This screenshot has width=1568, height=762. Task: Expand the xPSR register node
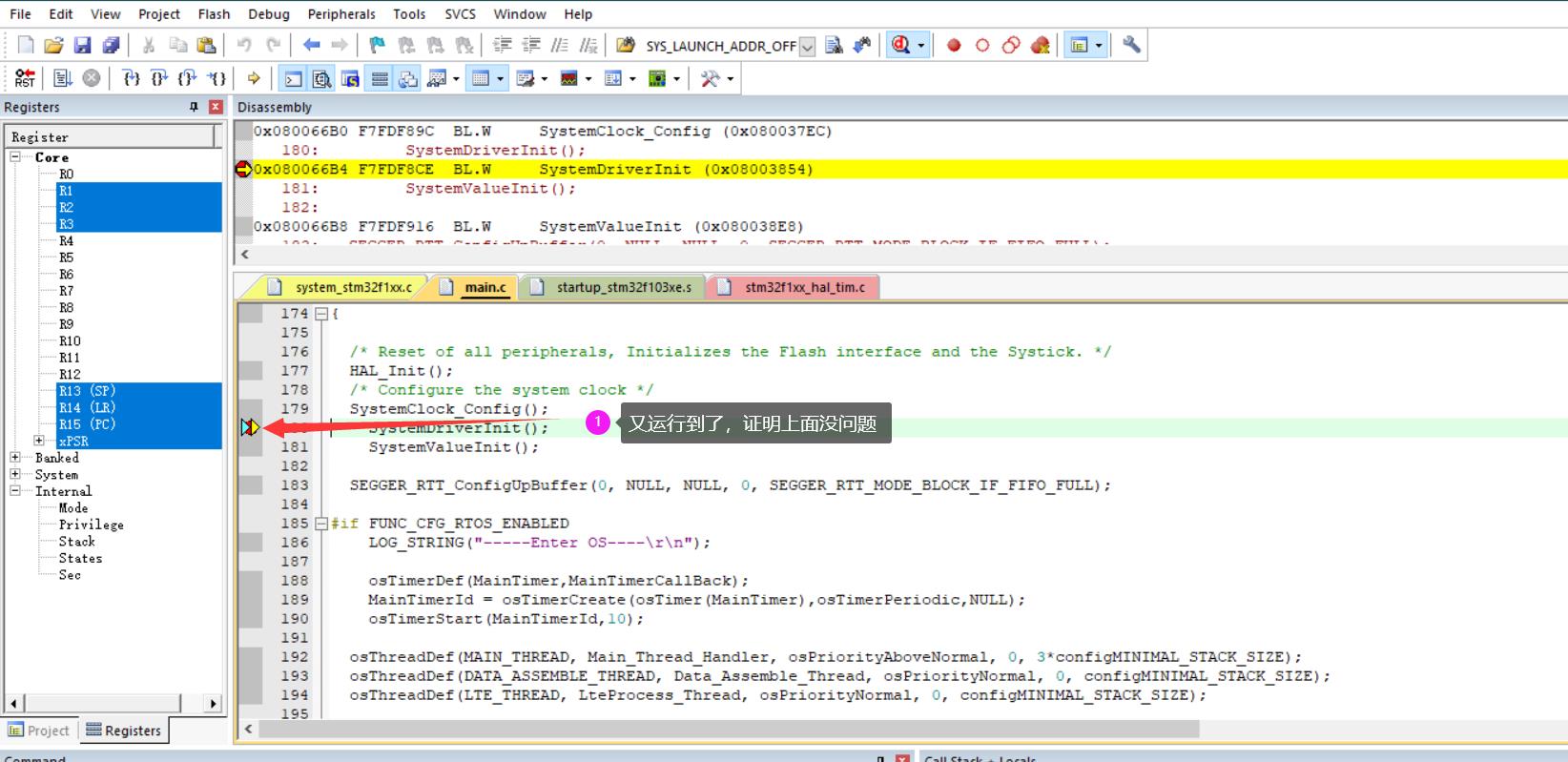click(x=39, y=441)
